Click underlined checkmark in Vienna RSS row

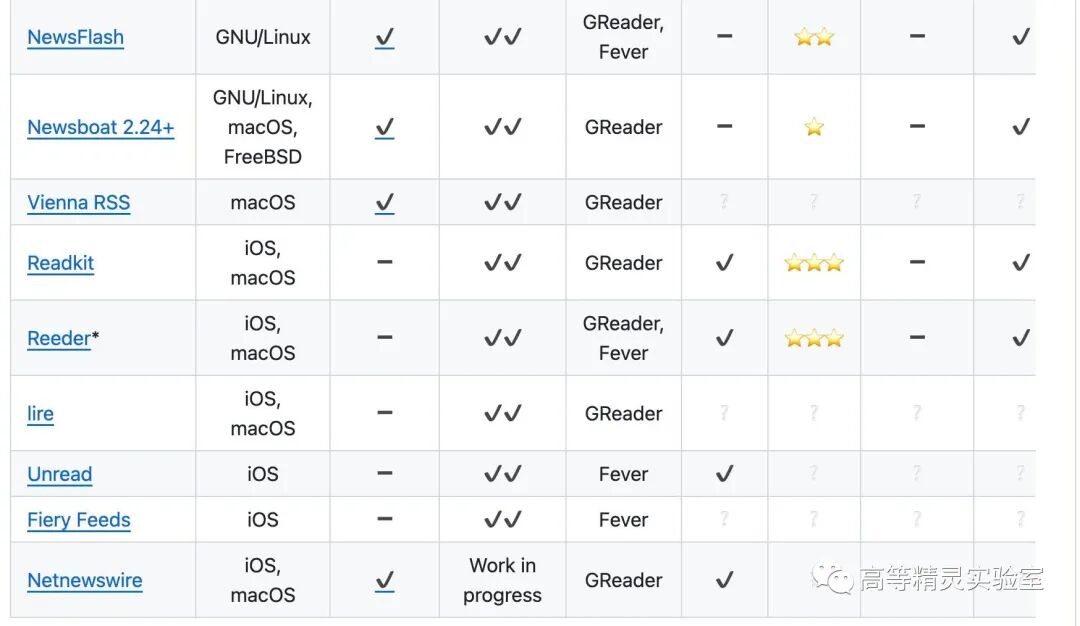[384, 203]
